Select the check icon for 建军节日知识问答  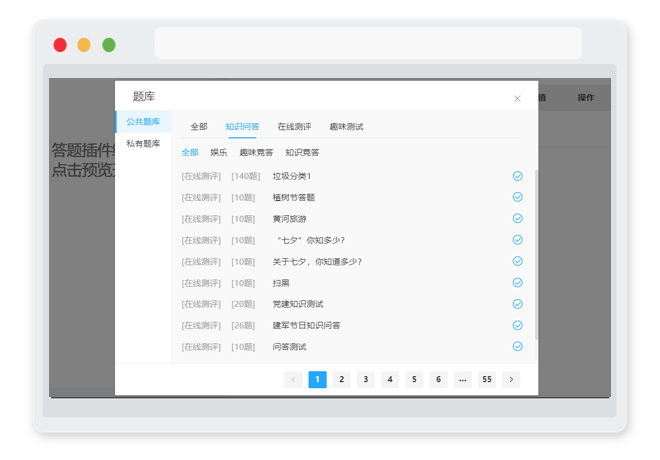point(517,325)
